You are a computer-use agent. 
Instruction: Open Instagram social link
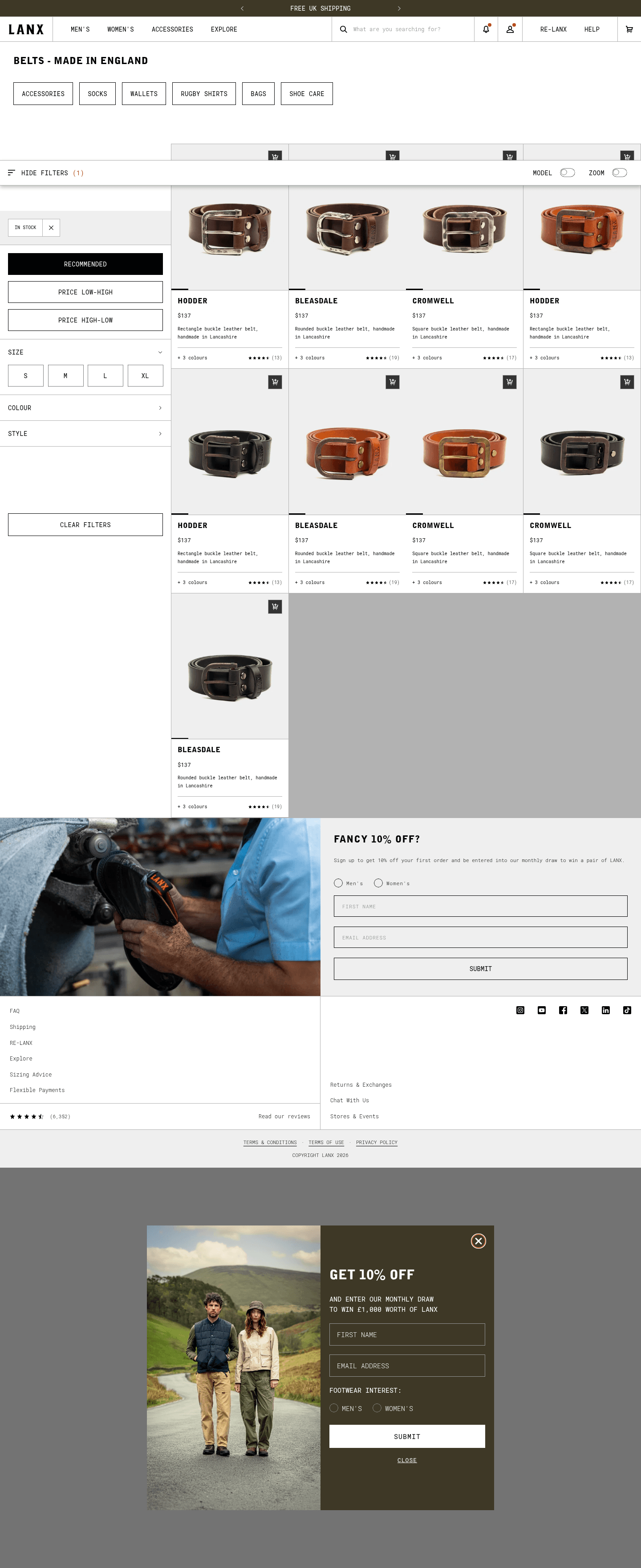click(520, 1010)
